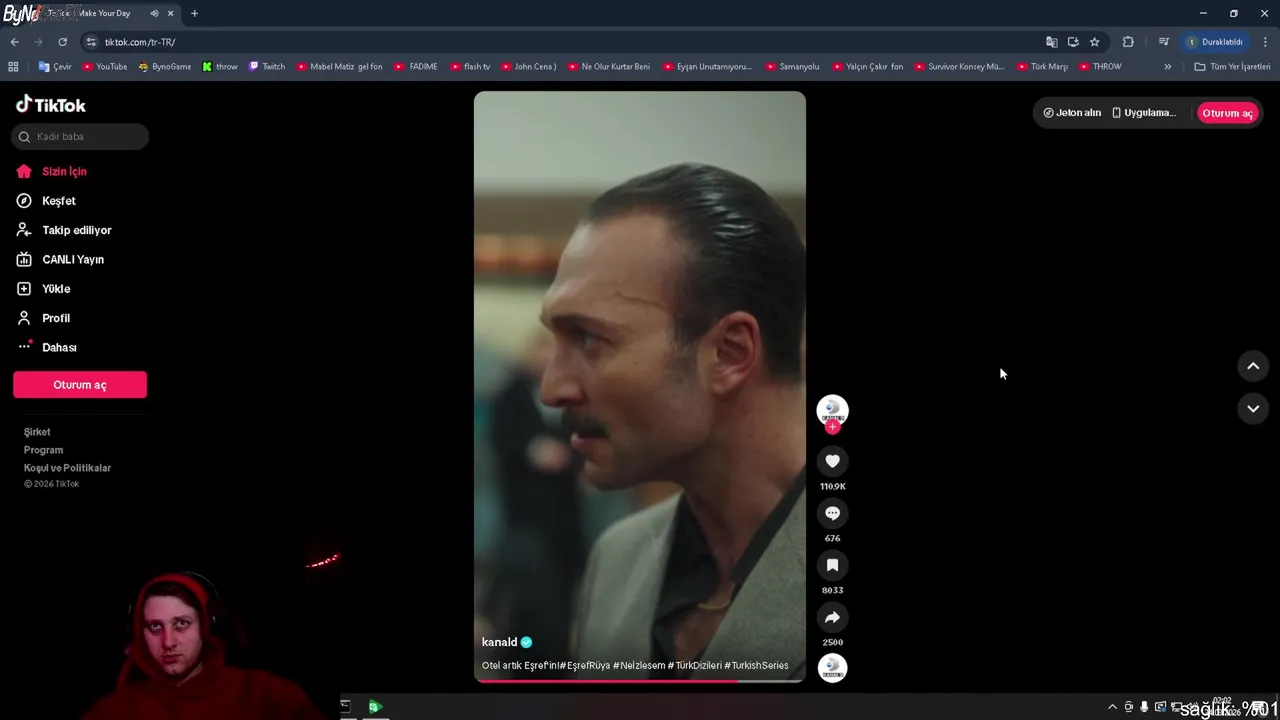The height and width of the screenshot is (720, 1280).
Task: Open the Sizin İçin home feed
Action: tap(52, 171)
